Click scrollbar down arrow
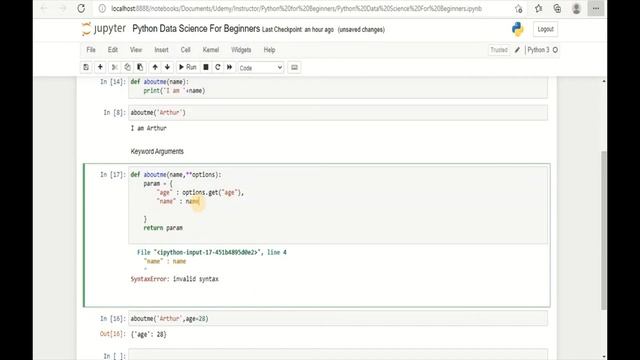The image size is (640, 360). click(604, 356)
